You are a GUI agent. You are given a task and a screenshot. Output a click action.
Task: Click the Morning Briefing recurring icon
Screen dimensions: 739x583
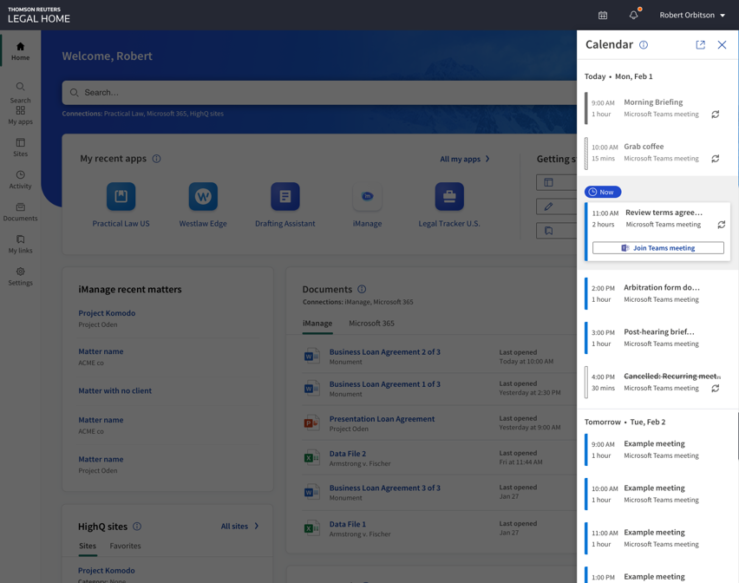[x=715, y=114]
